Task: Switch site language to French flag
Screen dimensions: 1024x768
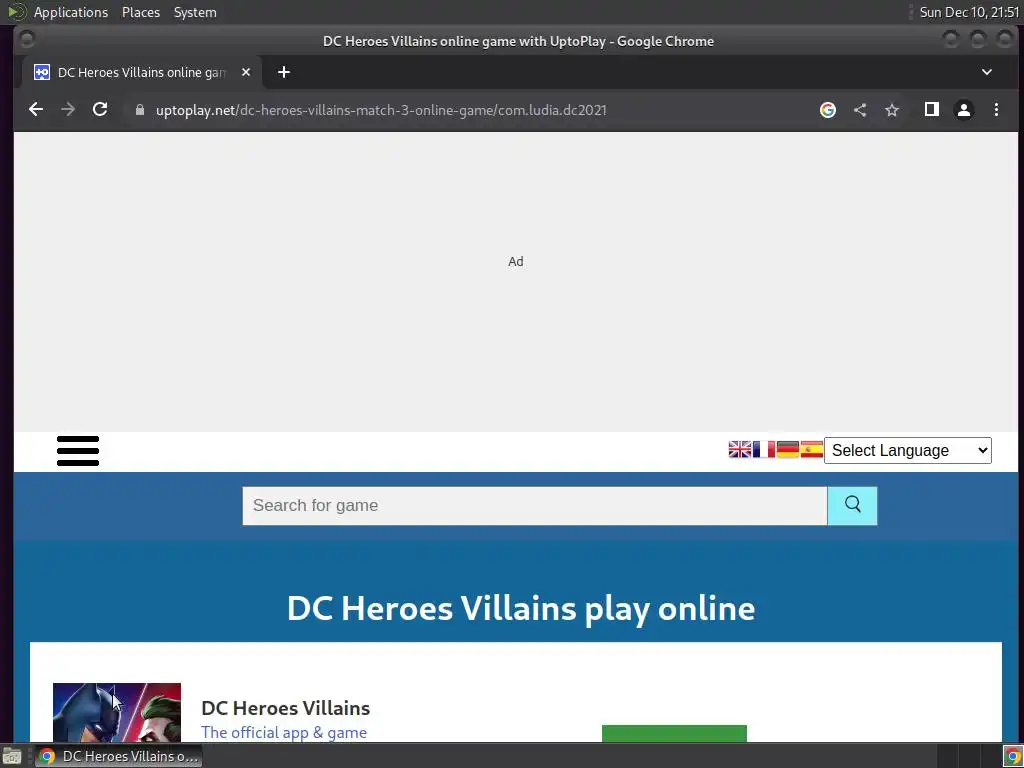Action: pyautogui.click(x=764, y=450)
